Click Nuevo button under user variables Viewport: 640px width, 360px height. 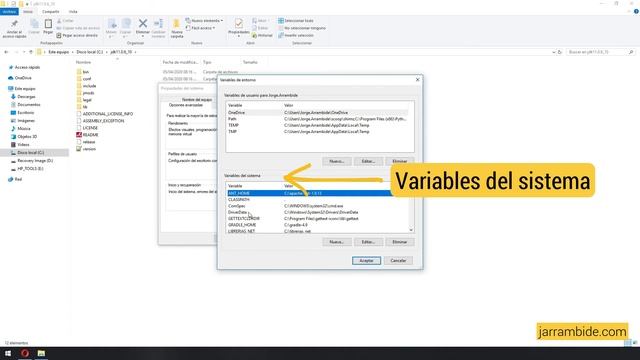[336, 161]
